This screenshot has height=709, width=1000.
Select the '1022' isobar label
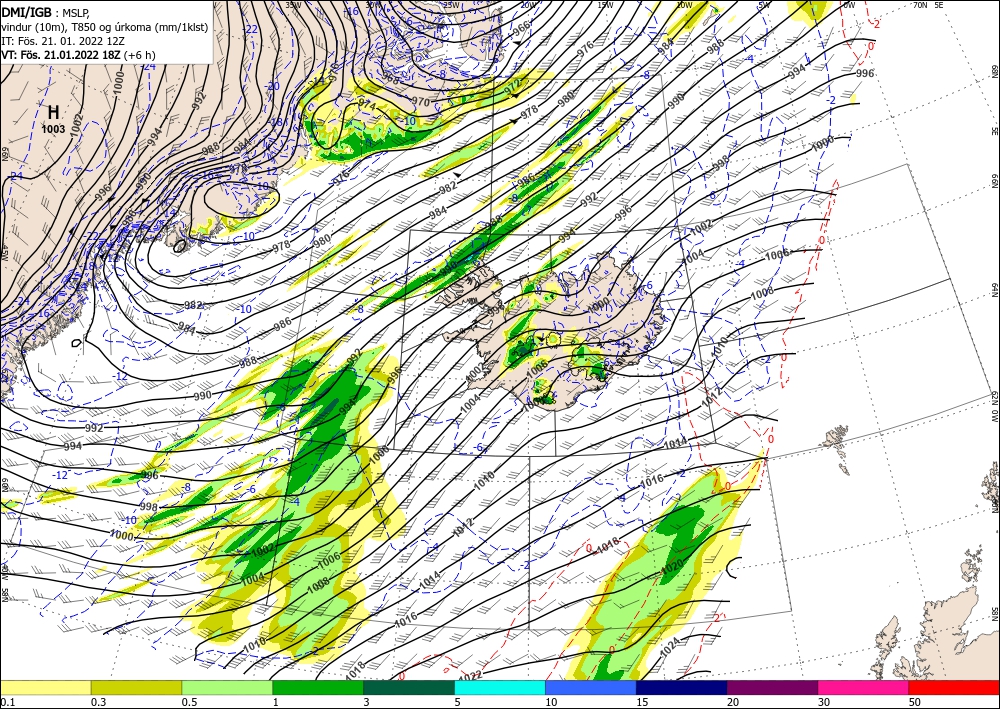pos(470,676)
